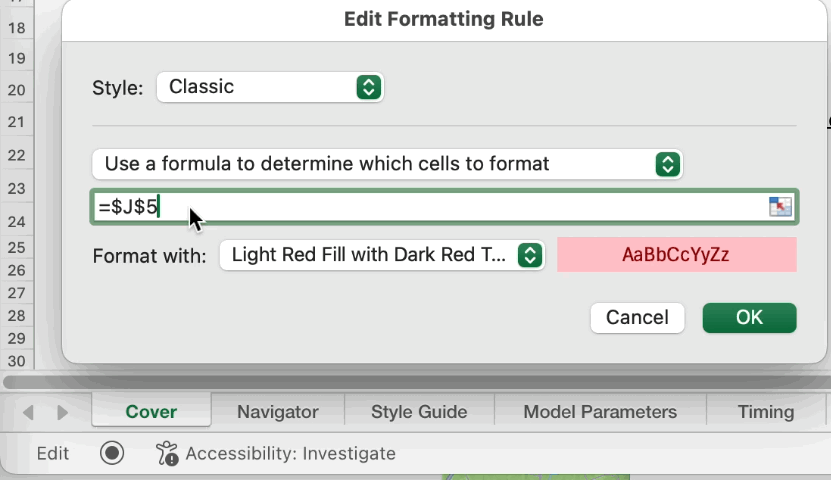The width and height of the screenshot is (831, 480).
Task: Select row 27 header
Action: pyautogui.click(x=16, y=293)
